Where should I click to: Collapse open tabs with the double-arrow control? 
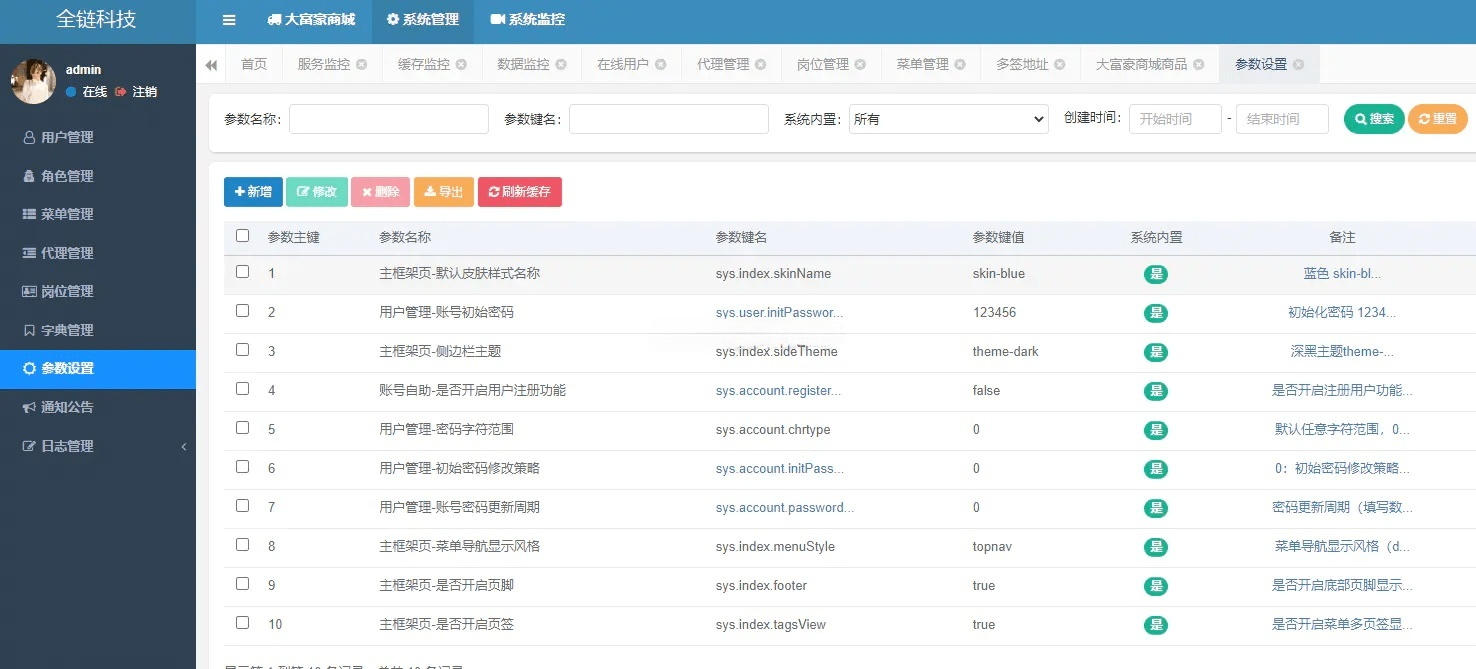tap(211, 63)
